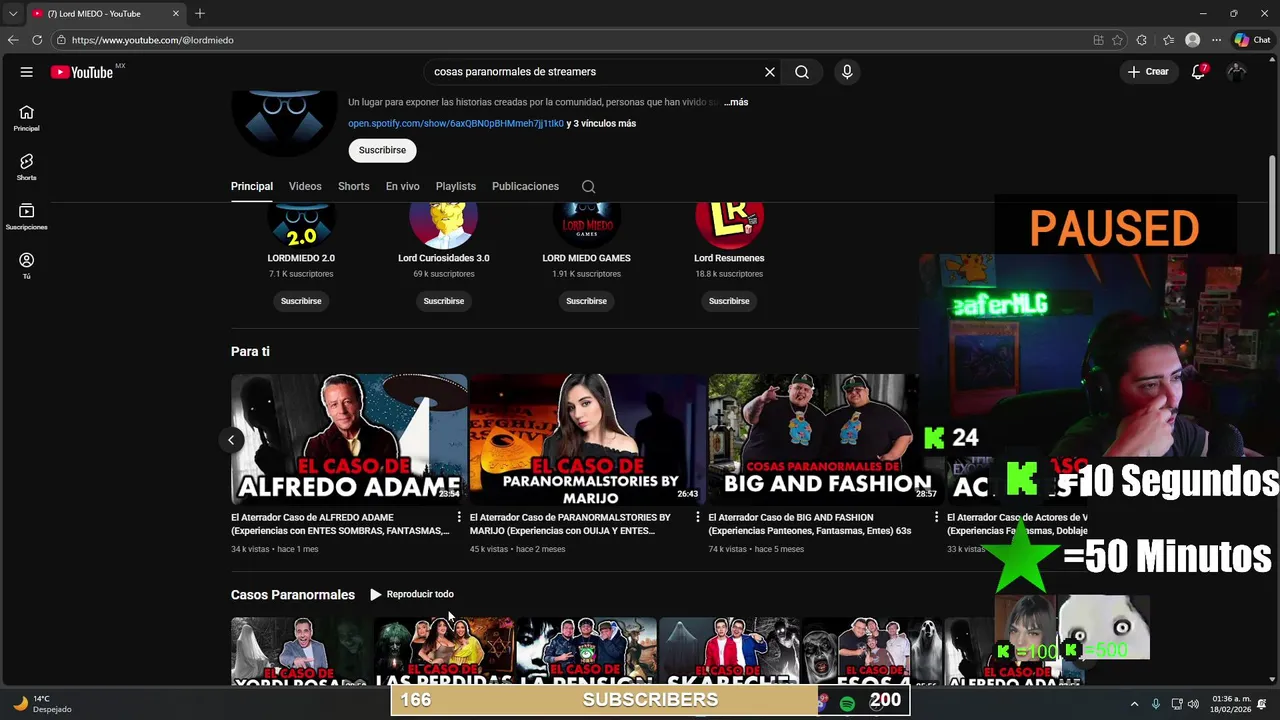Click the page vertical scrollbar

pyautogui.click(x=1272, y=205)
